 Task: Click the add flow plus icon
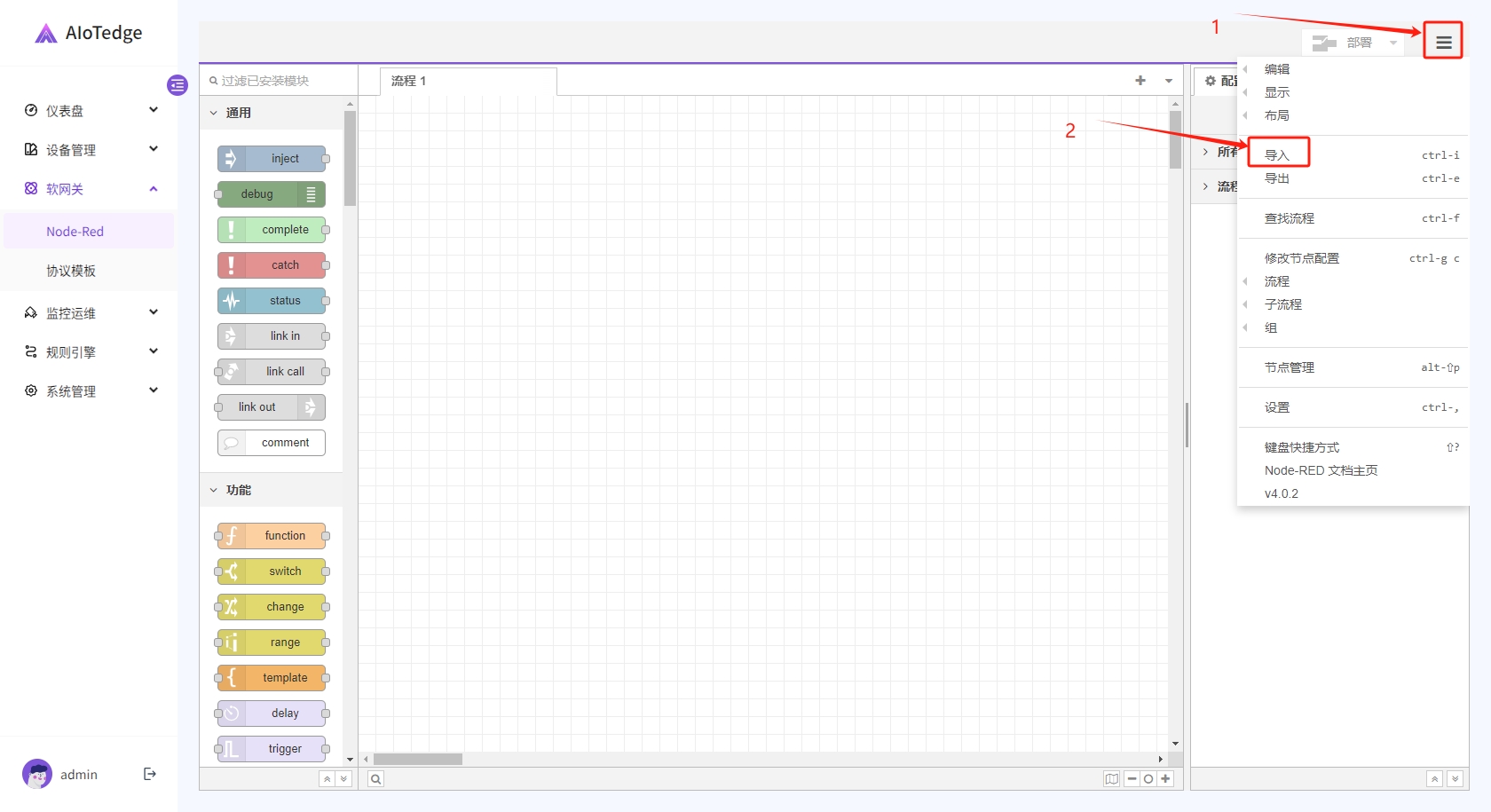(1140, 81)
